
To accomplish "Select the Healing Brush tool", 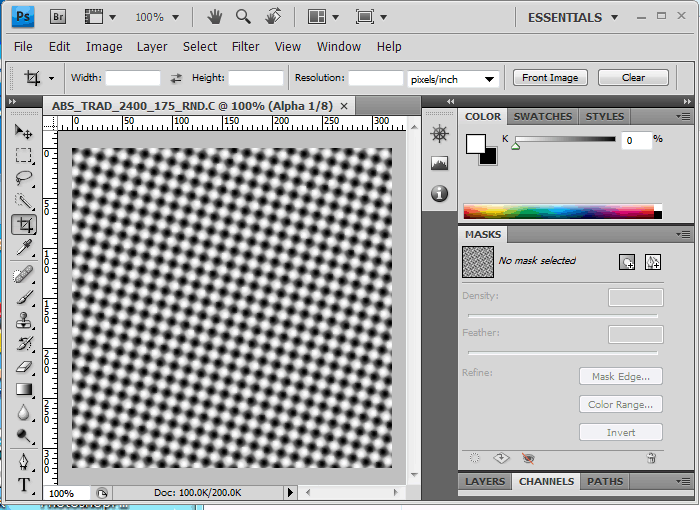I will pos(23,274).
